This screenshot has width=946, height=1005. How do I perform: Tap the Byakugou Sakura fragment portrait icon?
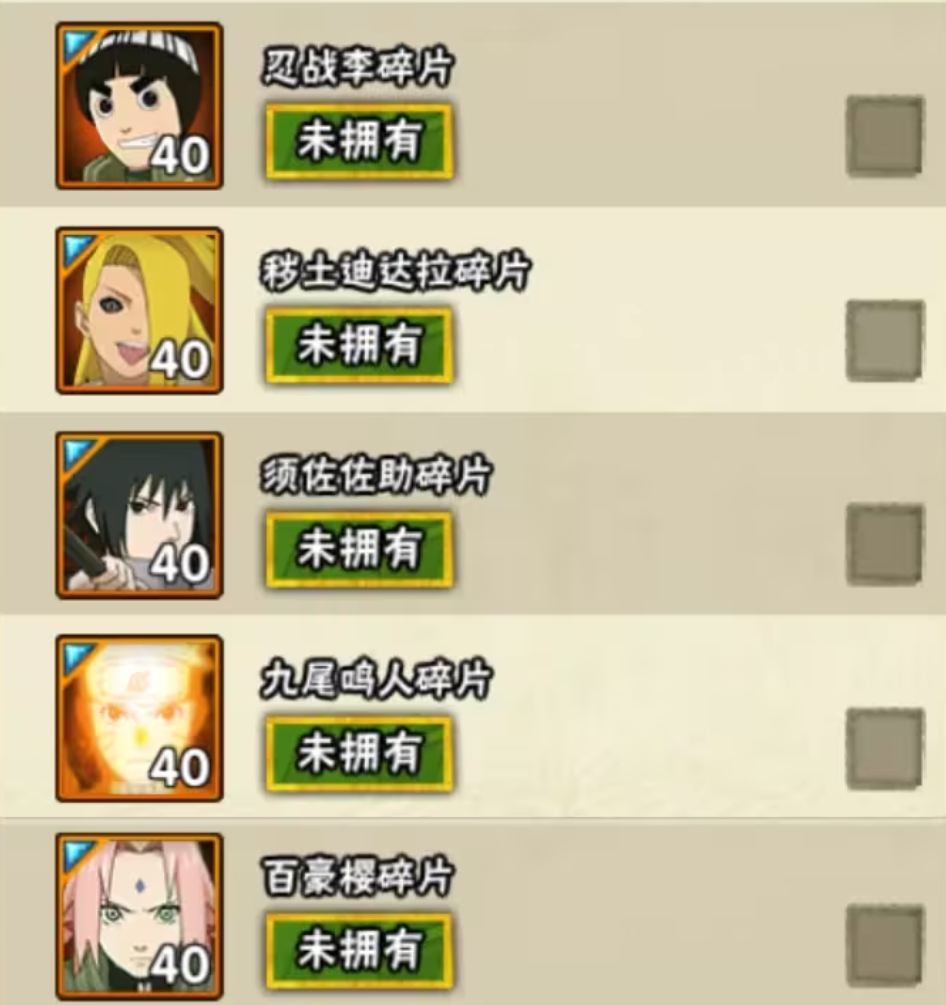point(139,917)
